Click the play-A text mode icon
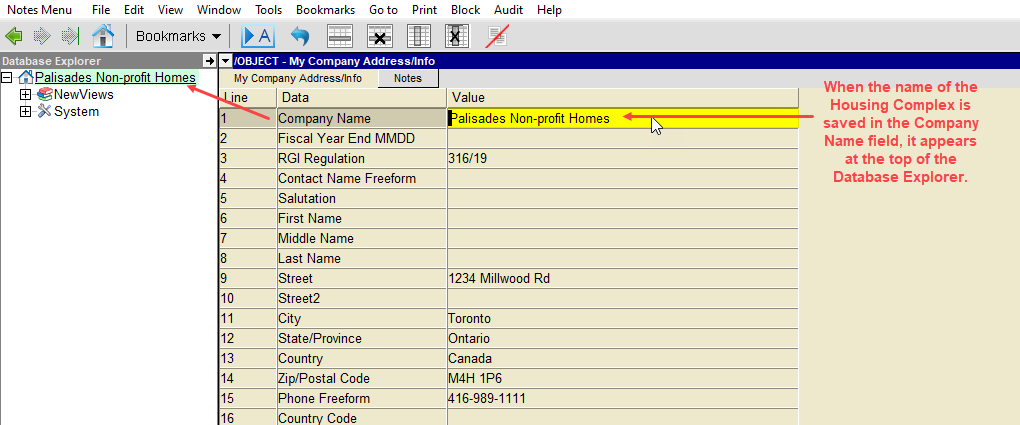 click(x=258, y=36)
